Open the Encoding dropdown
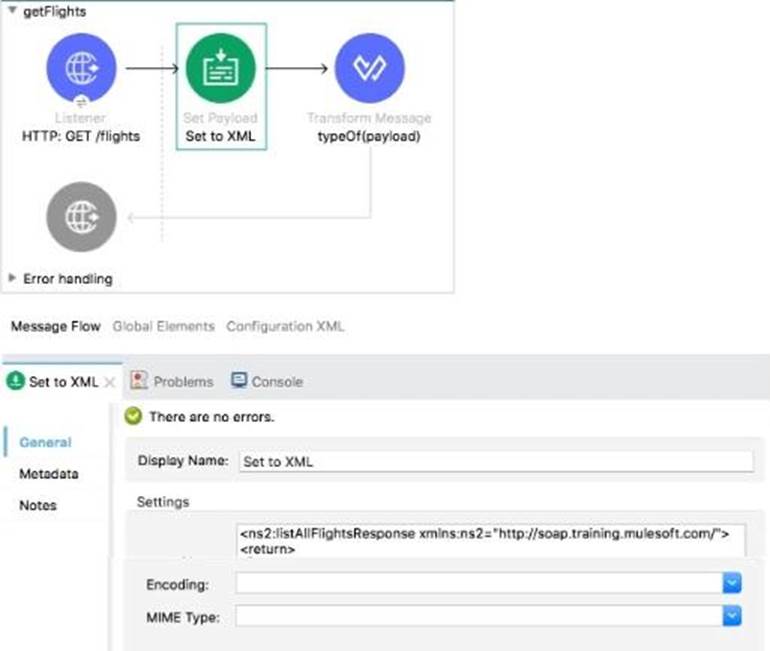Image resolution: width=770 pixels, height=651 pixels. 731,583
